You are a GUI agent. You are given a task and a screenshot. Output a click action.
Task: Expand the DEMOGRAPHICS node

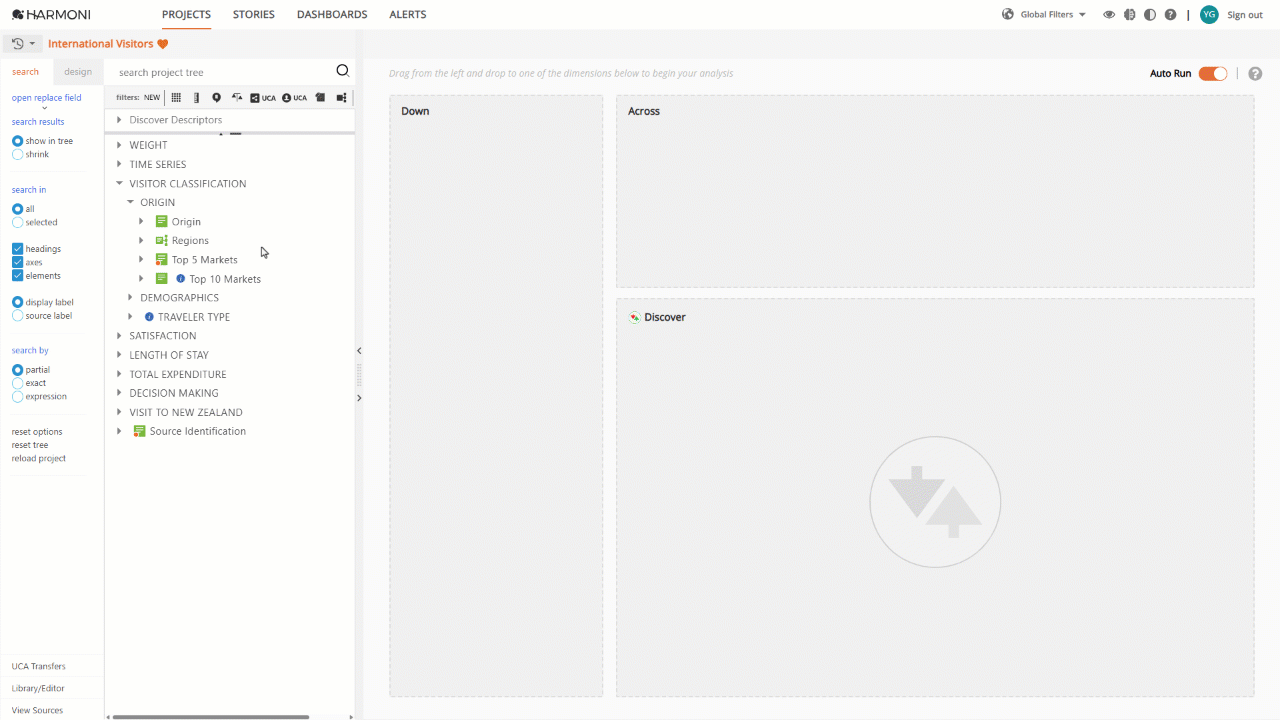coord(130,297)
